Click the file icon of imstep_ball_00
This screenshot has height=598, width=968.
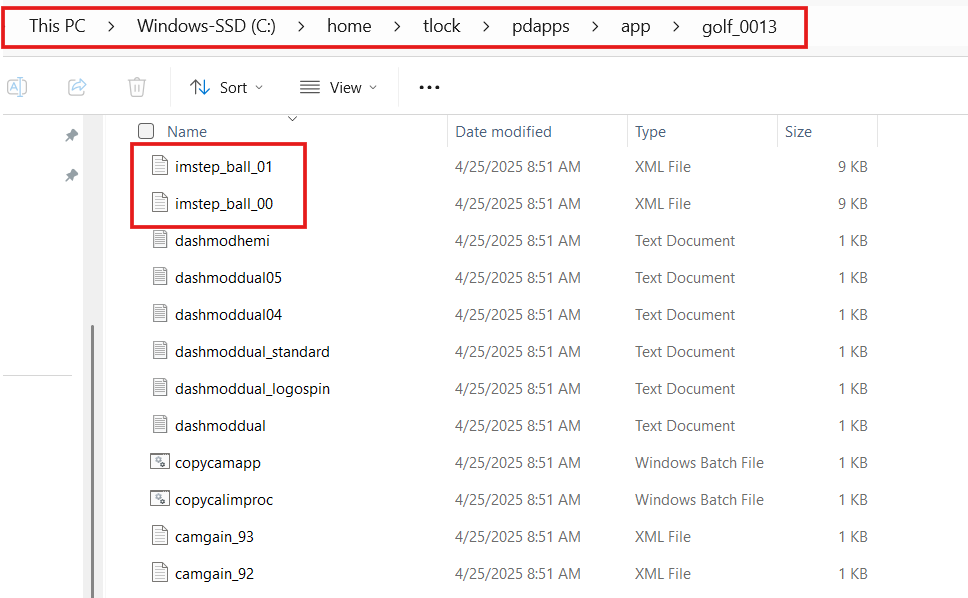pyautogui.click(x=160, y=202)
